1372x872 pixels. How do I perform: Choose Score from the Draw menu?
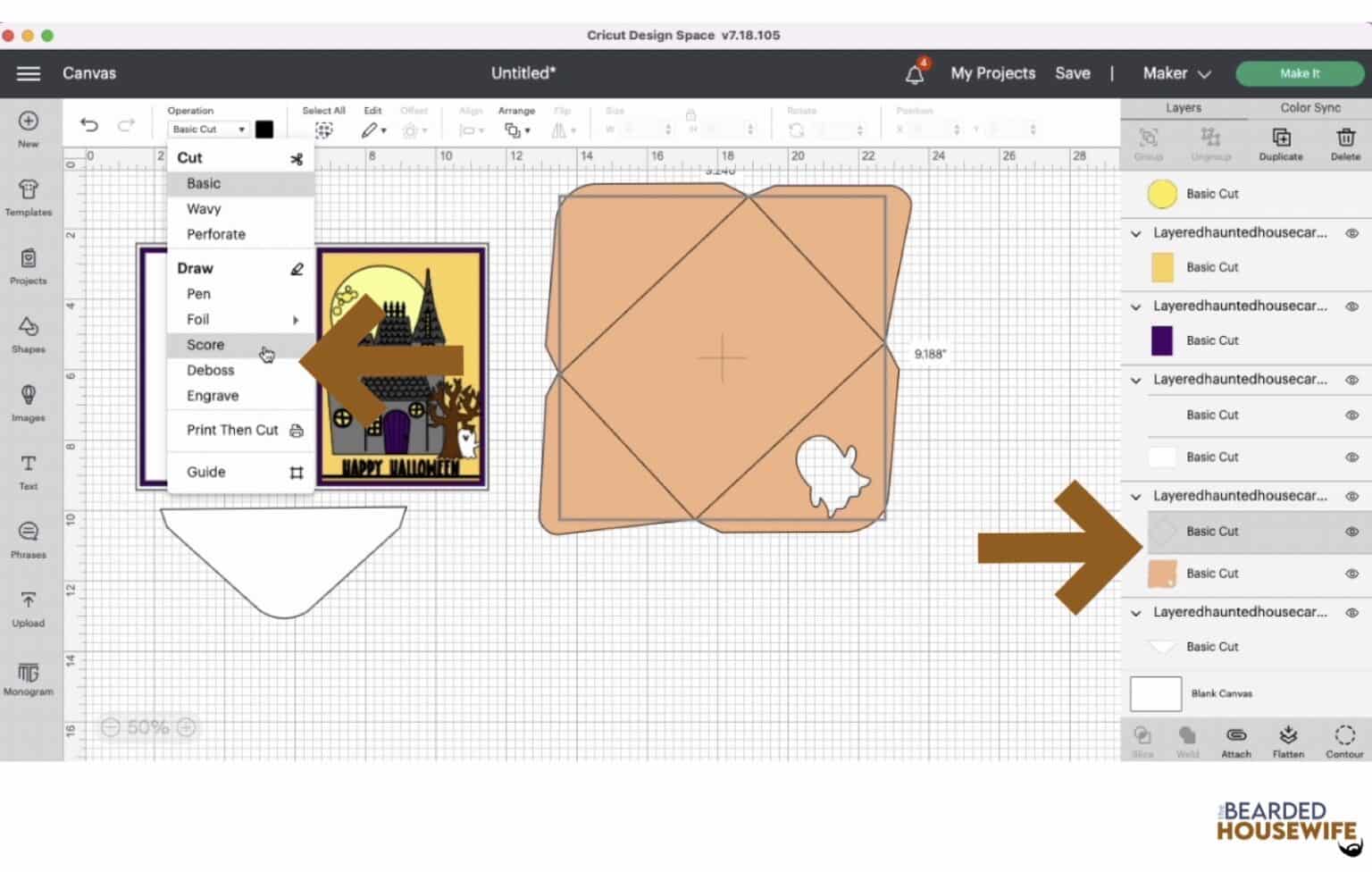(205, 345)
